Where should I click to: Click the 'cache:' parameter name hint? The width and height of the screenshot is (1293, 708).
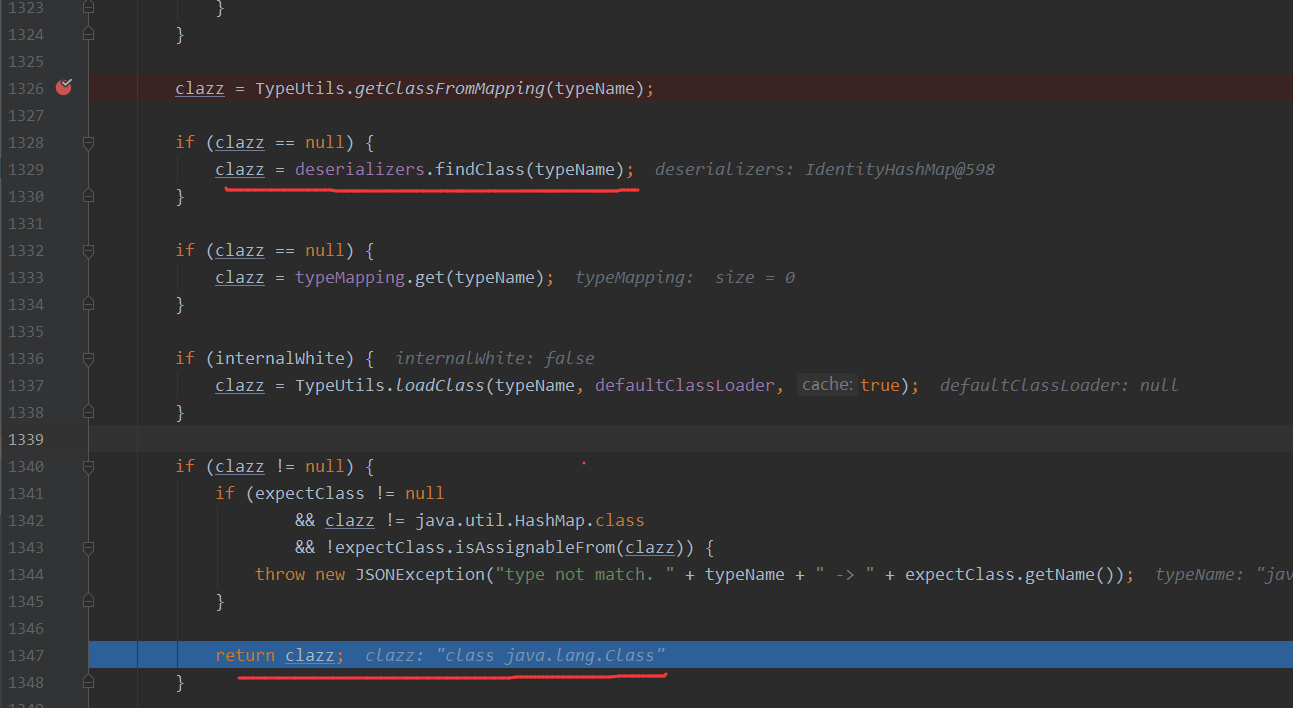tap(827, 385)
